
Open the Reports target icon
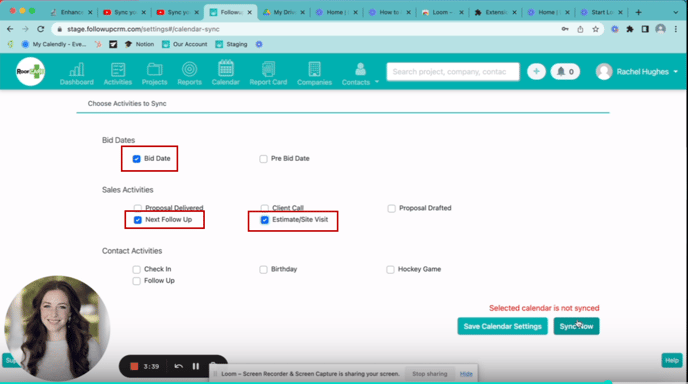click(x=190, y=69)
